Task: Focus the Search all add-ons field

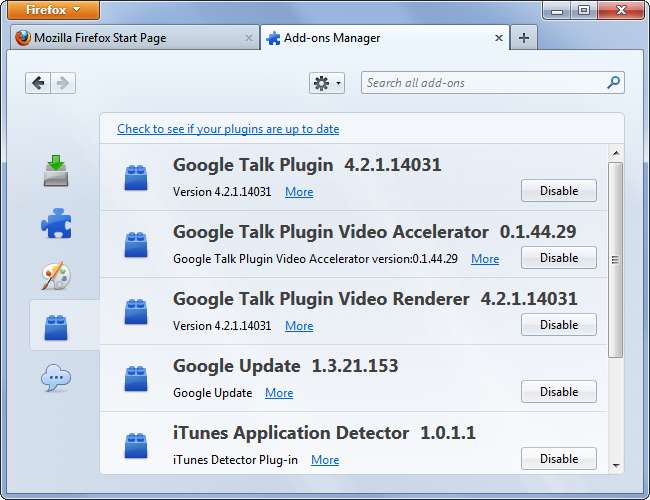Action: (x=484, y=83)
